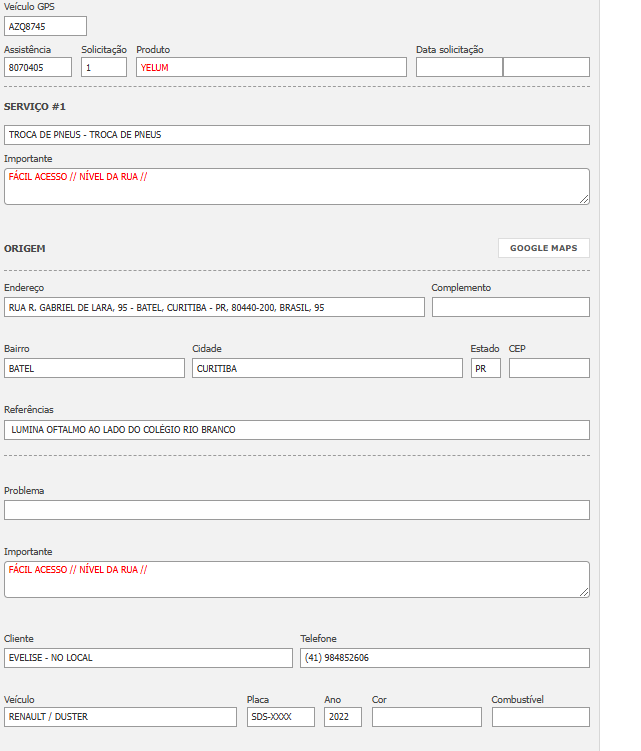Click the service description field Troca de Pneus
Viewport: 641px width, 751px height.
pyautogui.click(x=296, y=134)
